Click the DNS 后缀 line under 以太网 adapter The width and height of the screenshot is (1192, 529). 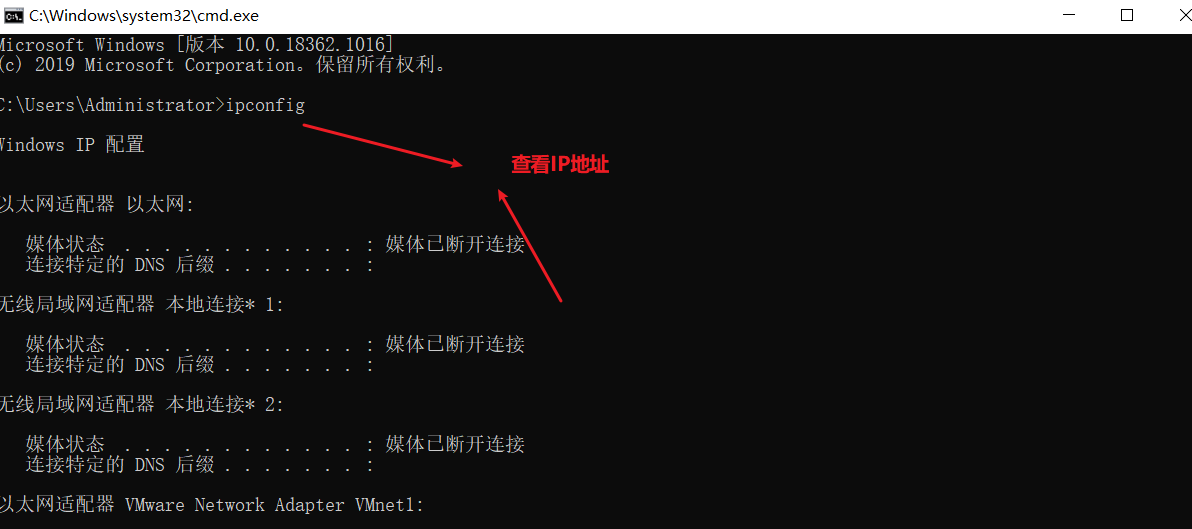click(200, 265)
